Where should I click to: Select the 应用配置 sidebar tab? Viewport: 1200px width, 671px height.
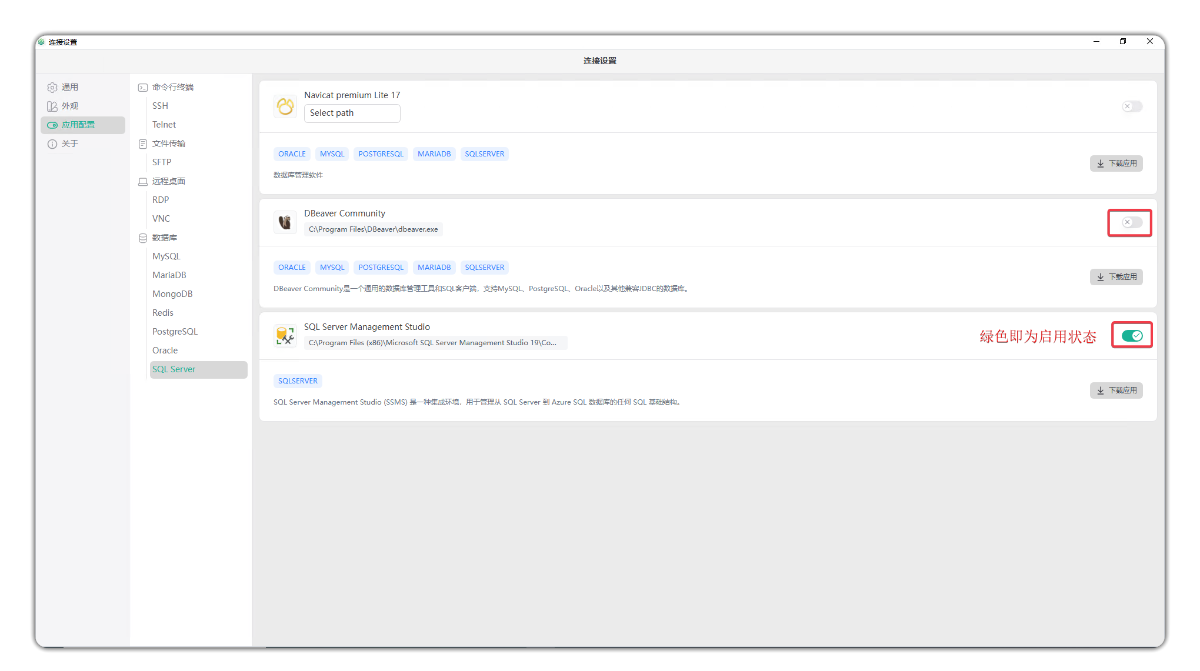pos(83,125)
